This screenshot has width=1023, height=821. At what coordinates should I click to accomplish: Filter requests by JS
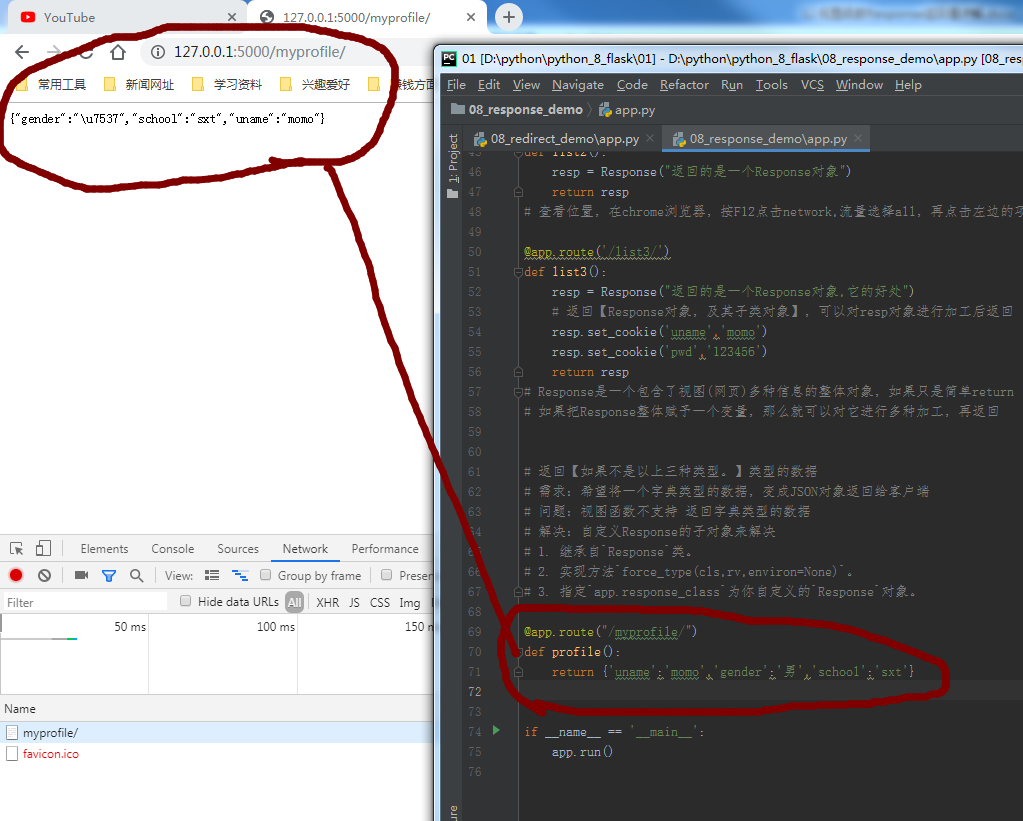click(354, 602)
